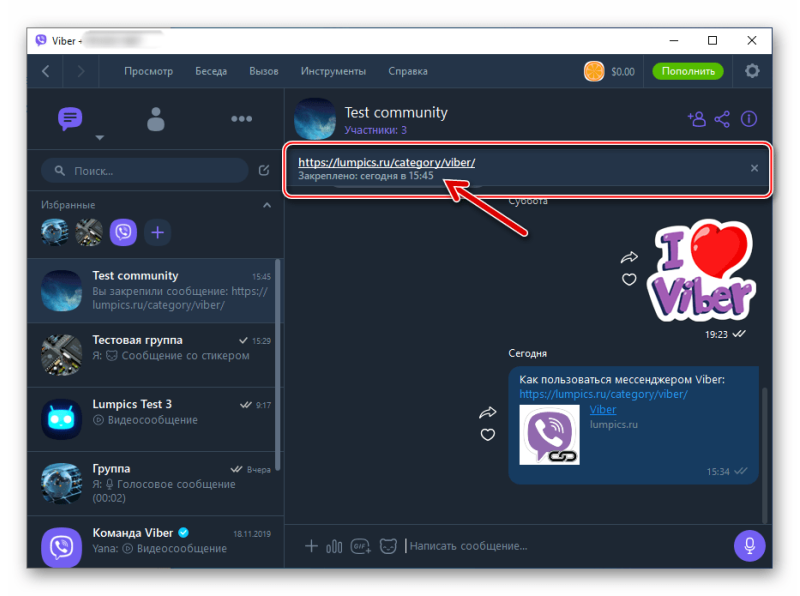This screenshot has width=800, height=596.
Task: Open the chats list tab icon
Action: [x=70, y=118]
